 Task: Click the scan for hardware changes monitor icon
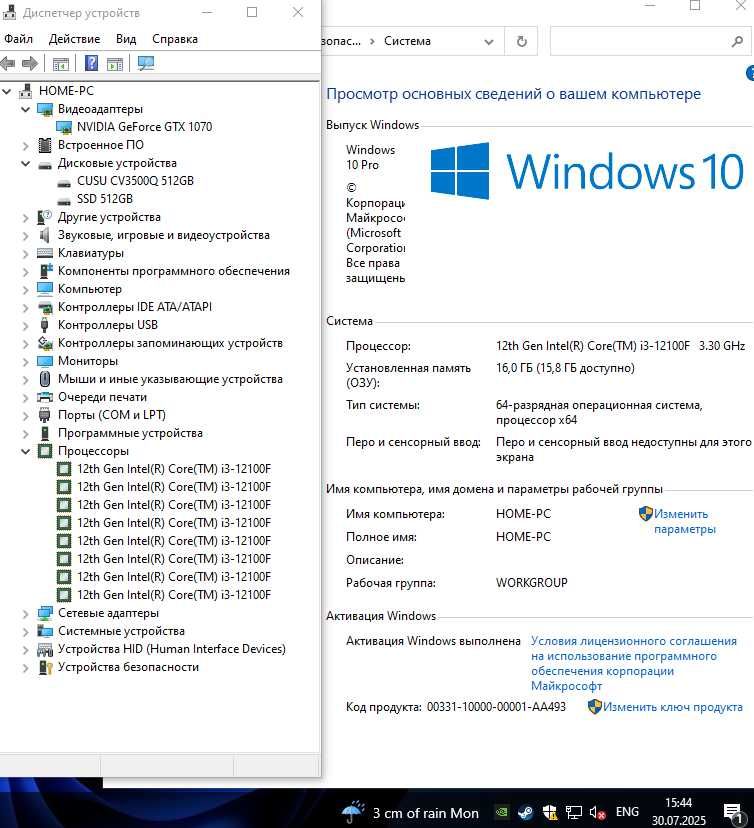145,64
